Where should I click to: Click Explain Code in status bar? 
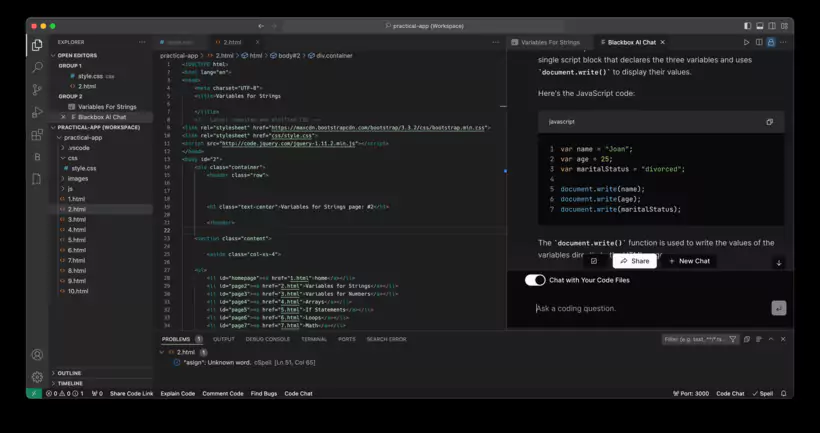178,394
